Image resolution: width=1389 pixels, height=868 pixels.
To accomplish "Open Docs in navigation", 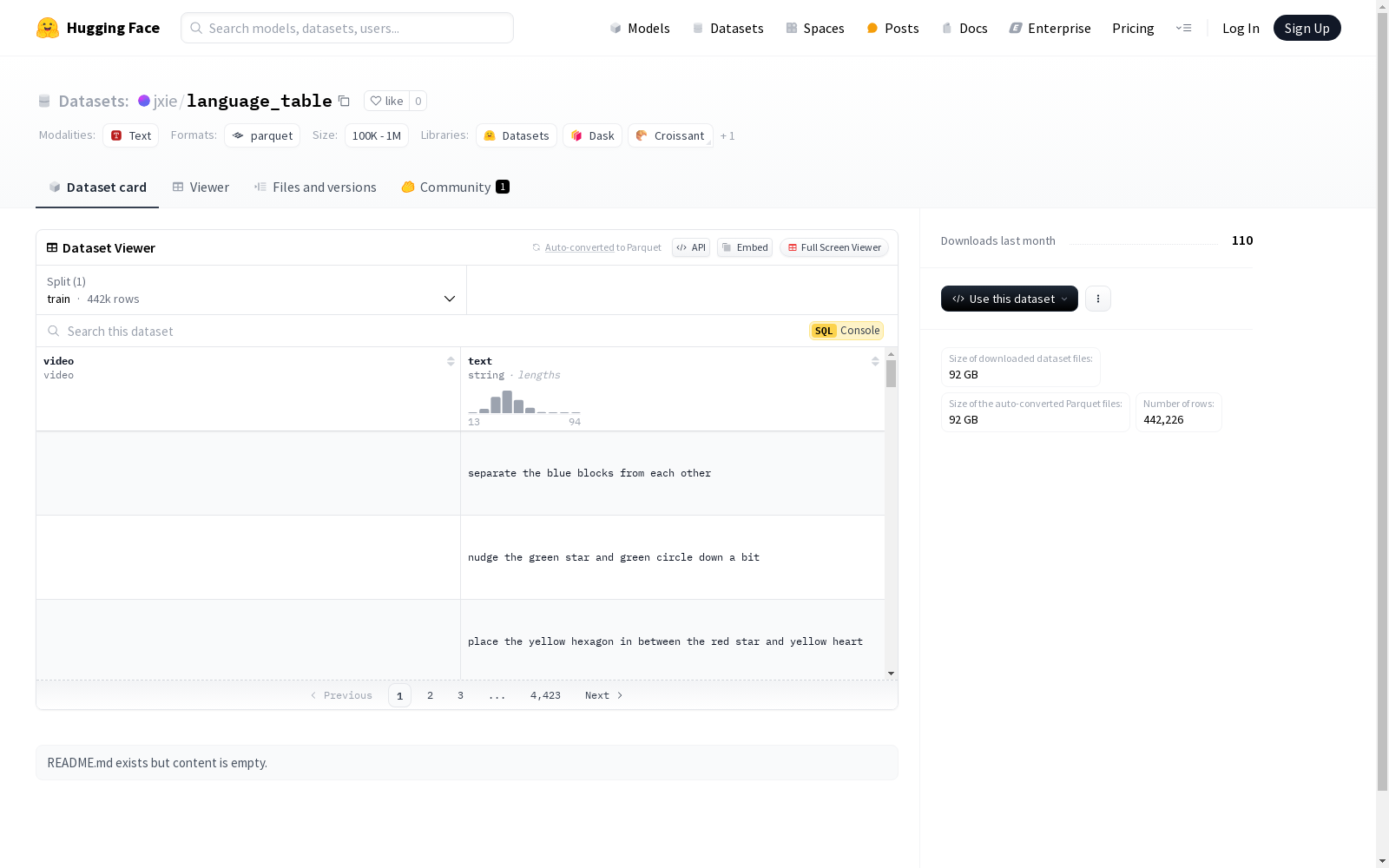I will tap(964, 28).
